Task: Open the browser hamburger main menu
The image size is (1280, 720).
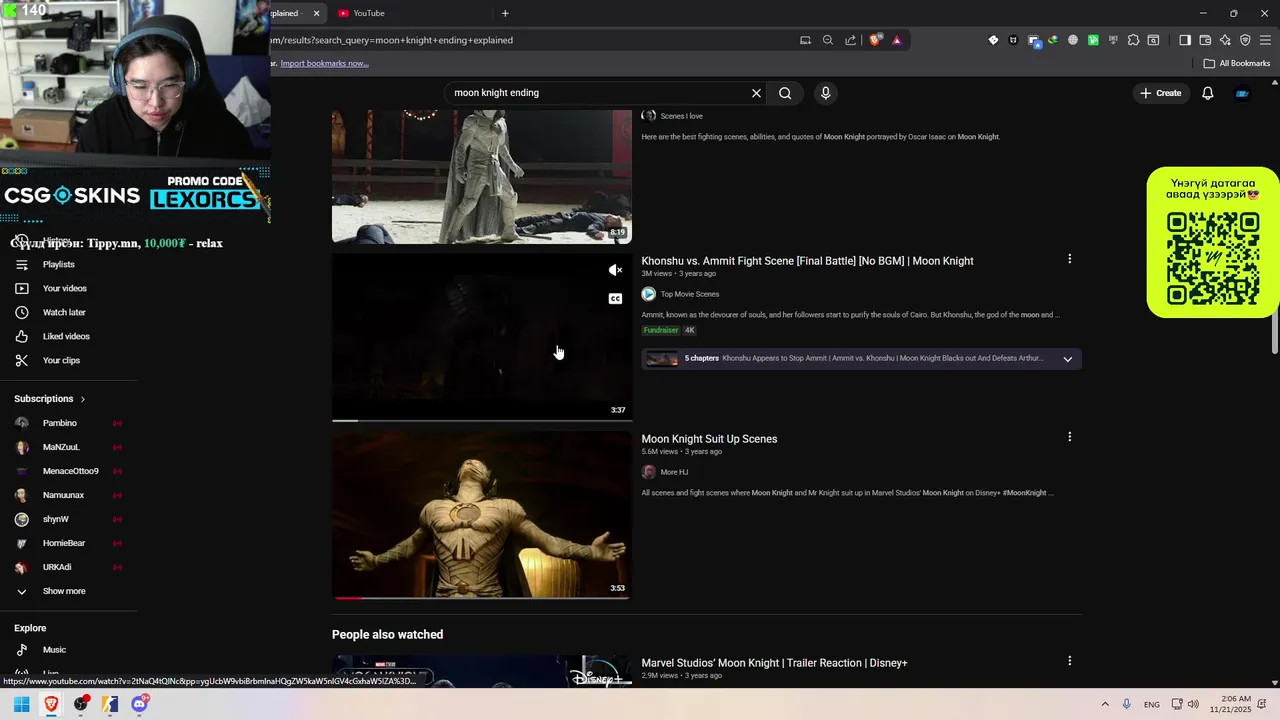Action: point(1265,40)
